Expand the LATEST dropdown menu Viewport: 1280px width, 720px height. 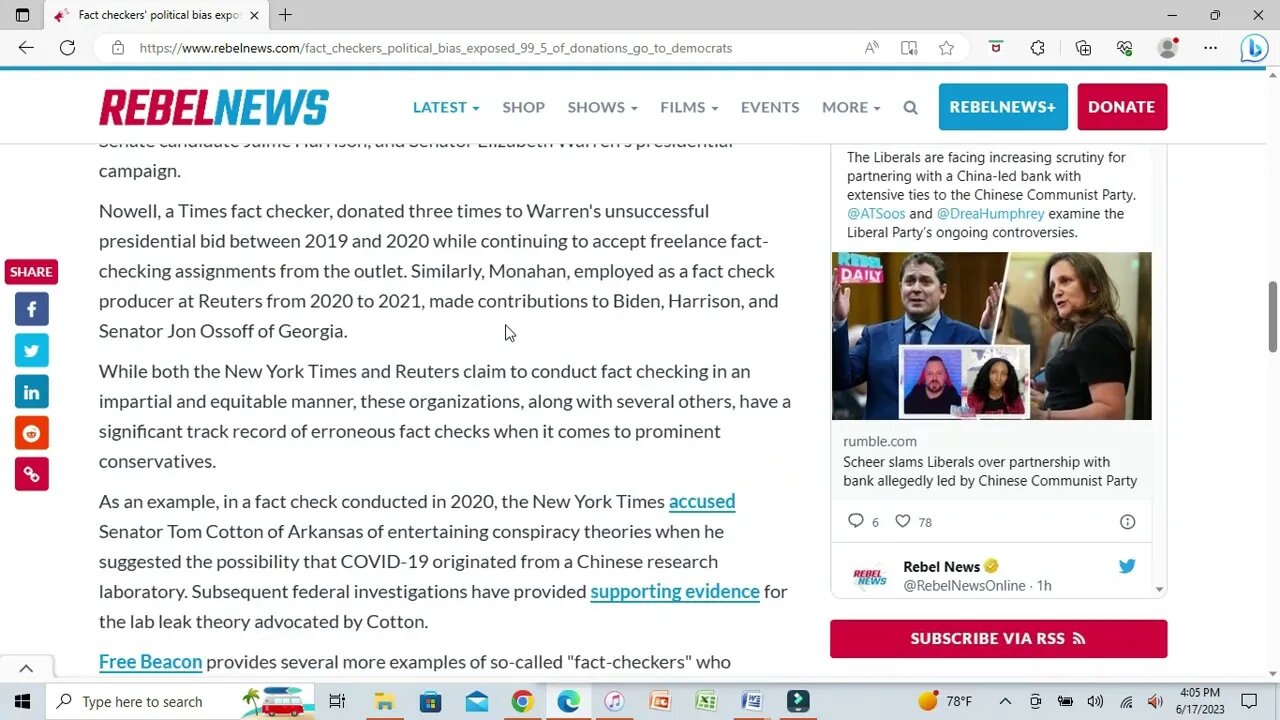pyautogui.click(x=446, y=107)
